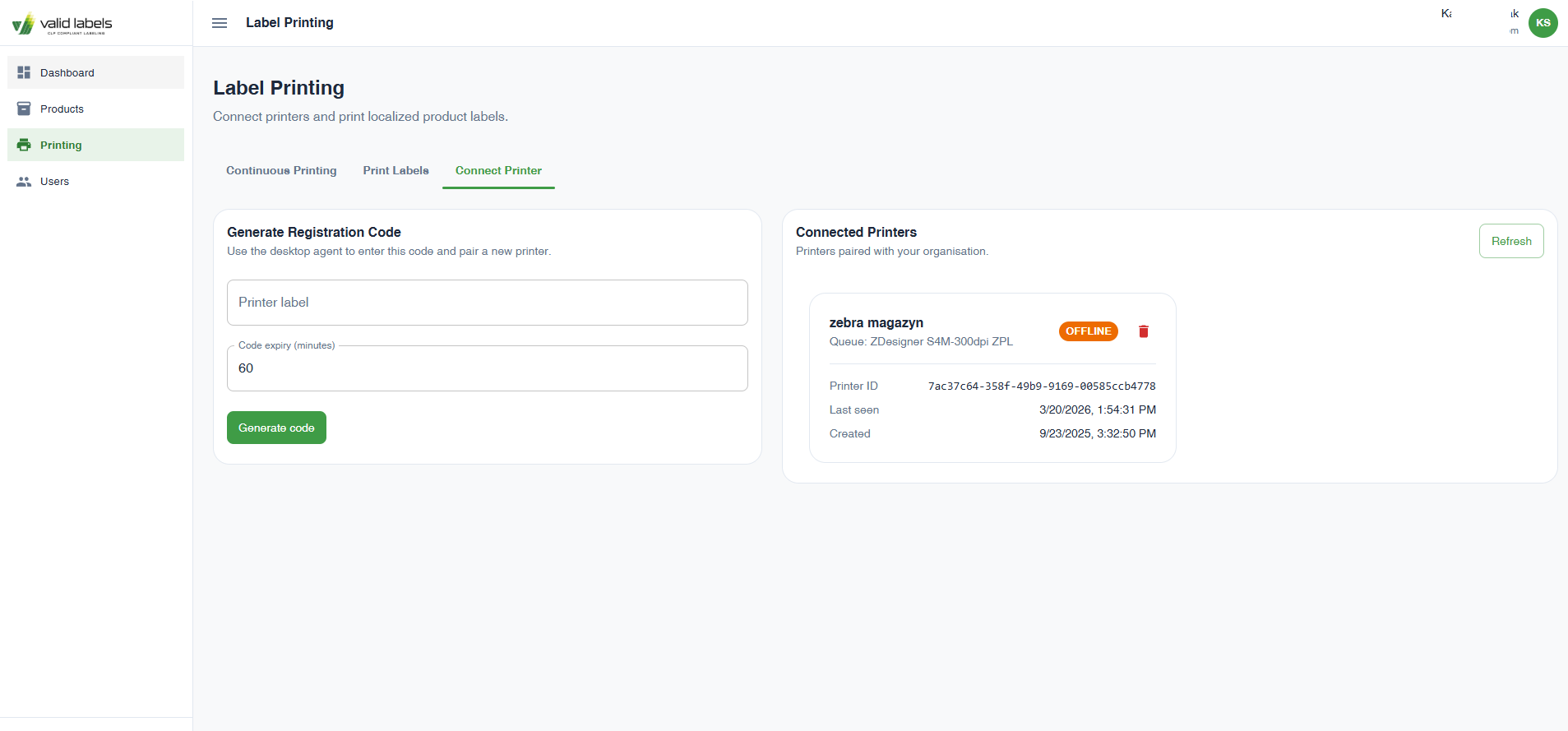
Task: Click the OFFLINE status badge
Action: click(x=1088, y=331)
